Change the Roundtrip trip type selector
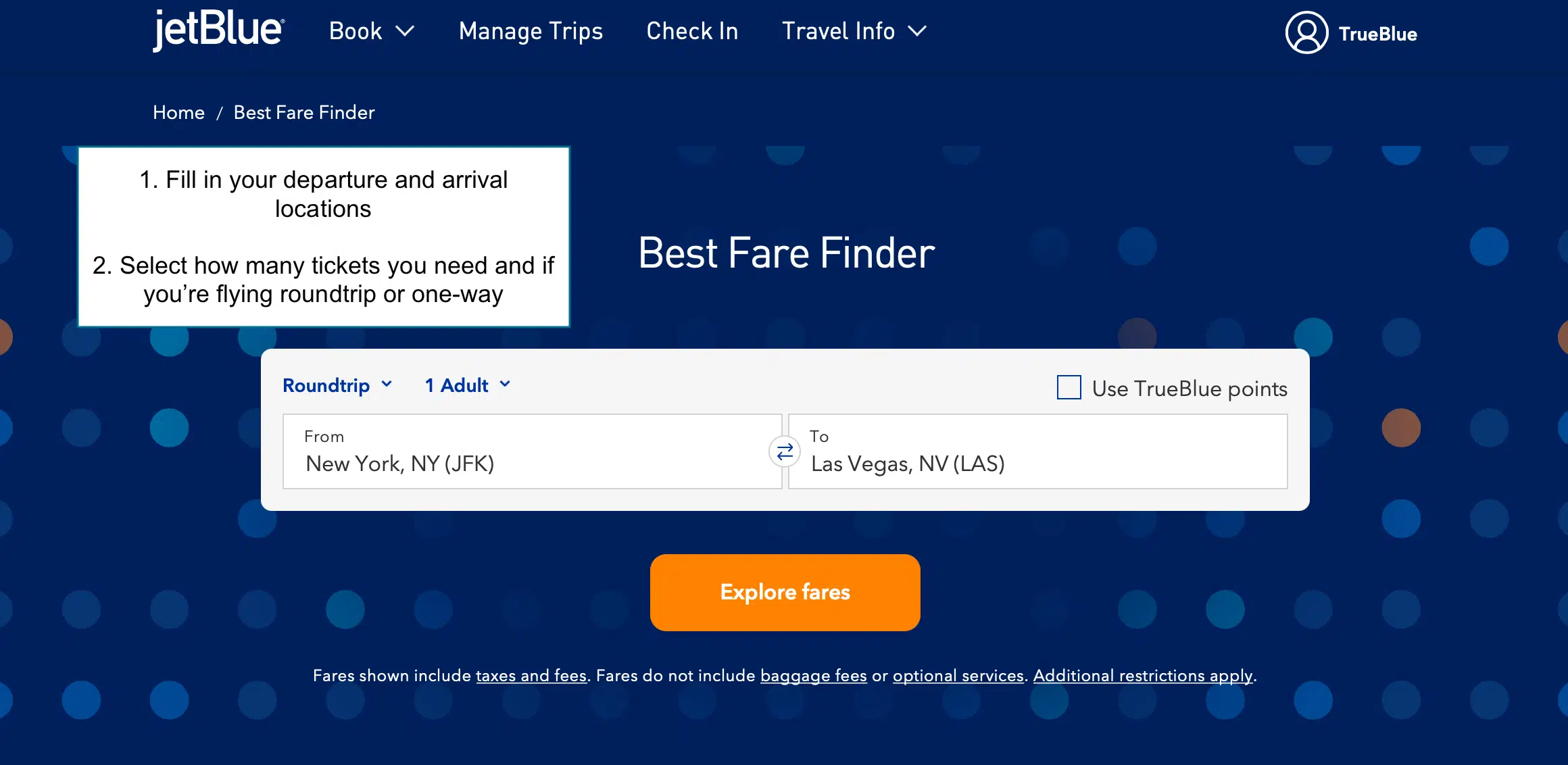Screen dimensions: 1568x765 tap(338, 385)
